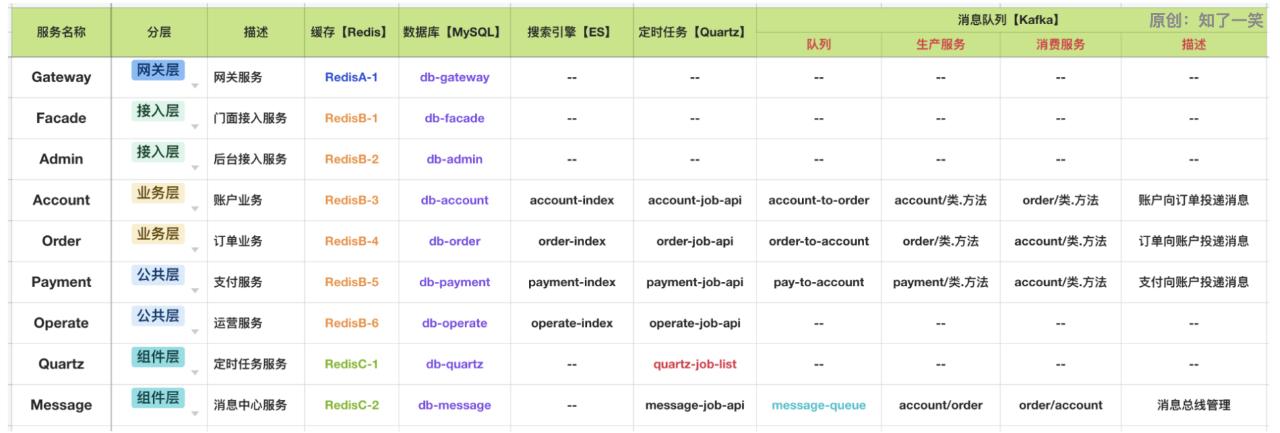
Task: Click the Gateway service name cell
Action: [61, 77]
